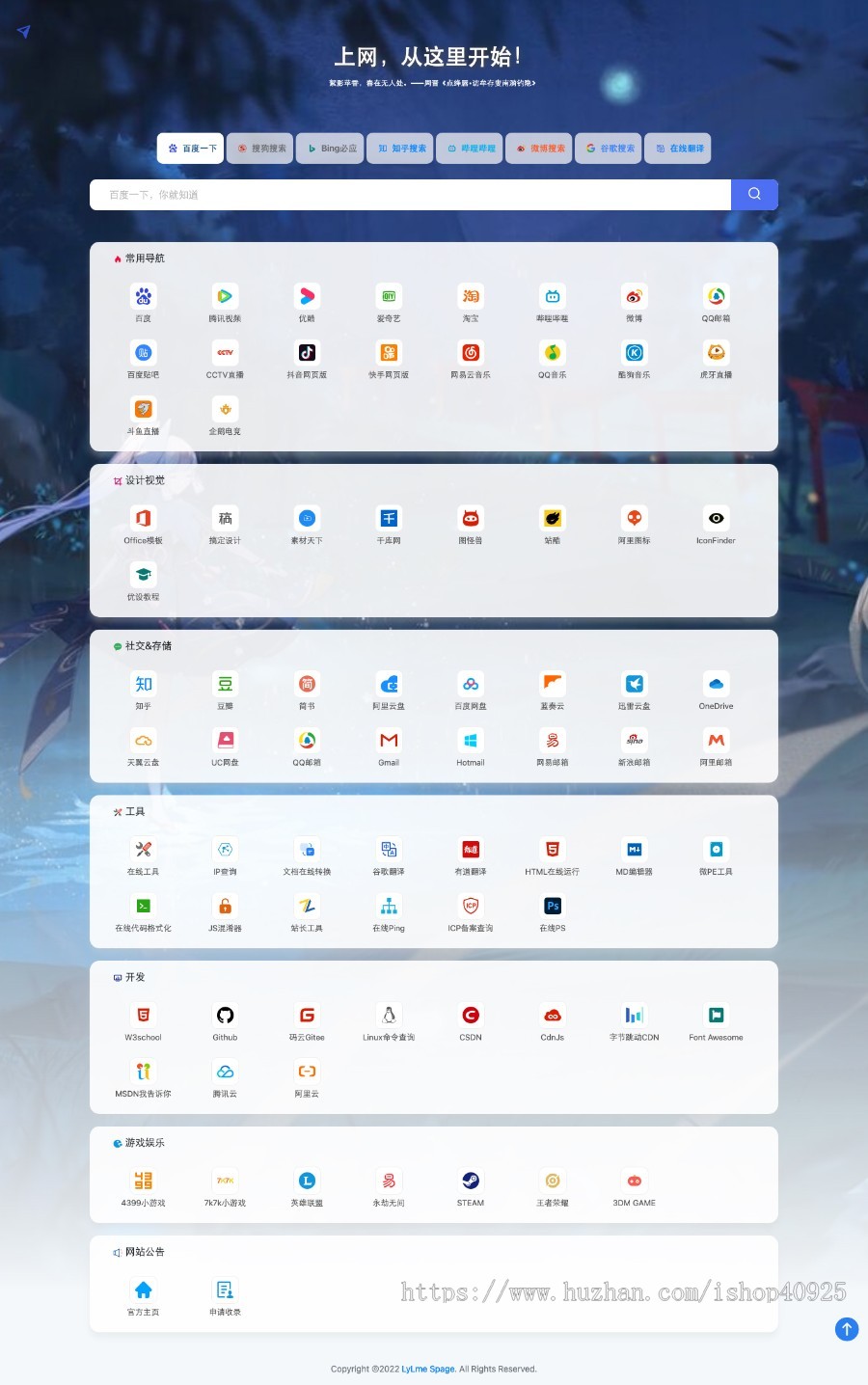This screenshot has width=868, height=1385.
Task: Switch to 搜狗搜索 search tab
Action: tap(260, 149)
